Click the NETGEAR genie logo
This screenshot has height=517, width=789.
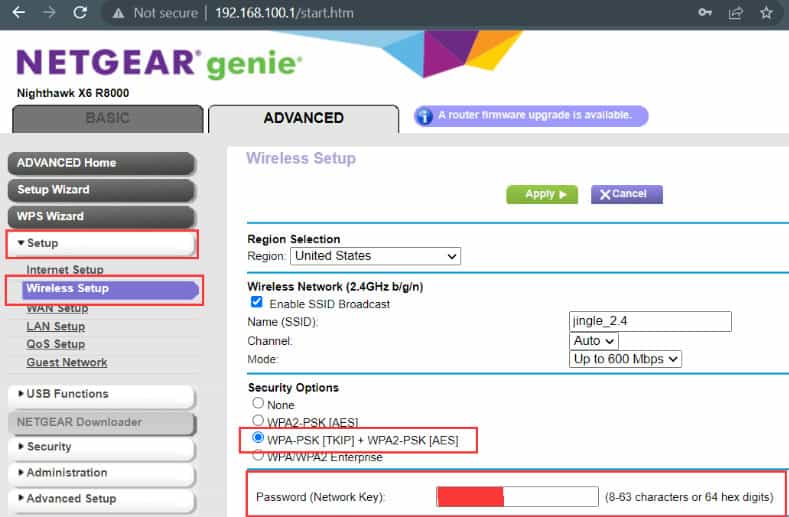coord(160,64)
